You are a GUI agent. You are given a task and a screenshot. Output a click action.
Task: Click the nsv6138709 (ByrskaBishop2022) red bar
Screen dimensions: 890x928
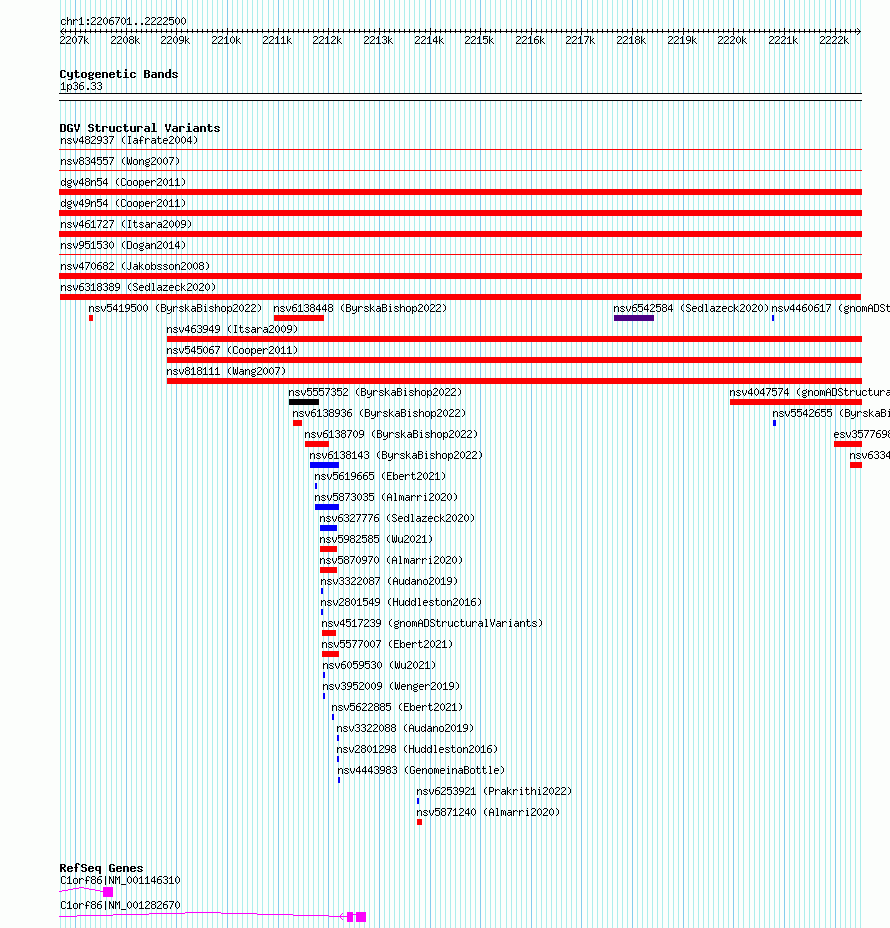(317, 444)
